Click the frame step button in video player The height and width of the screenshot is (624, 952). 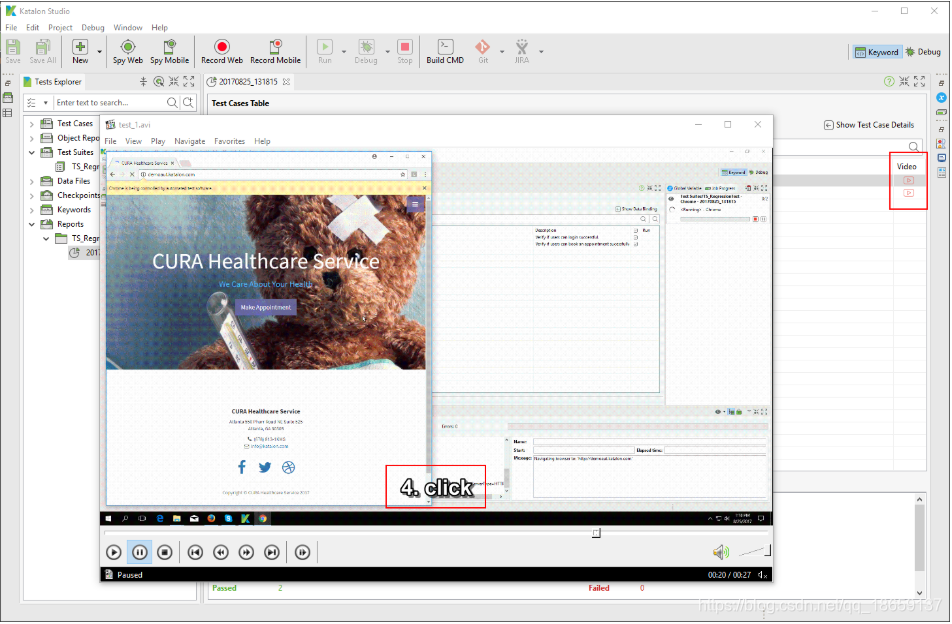coord(302,552)
